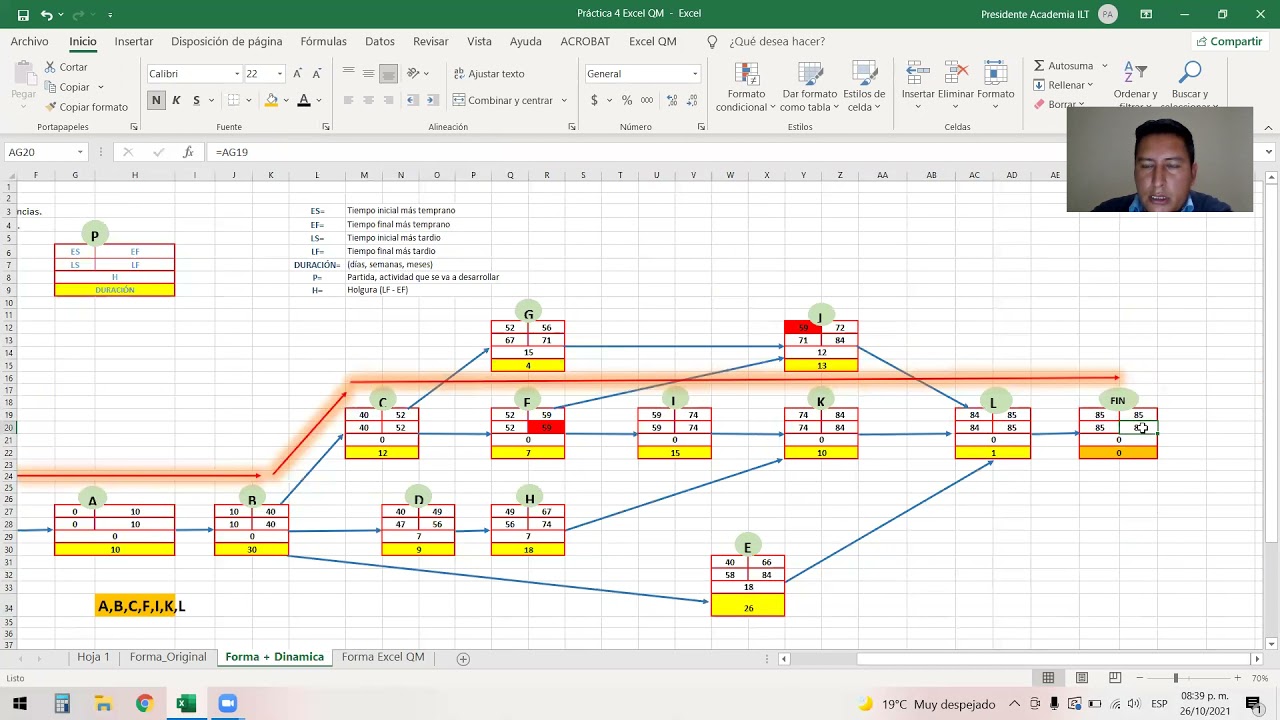Switch to Forma_Original sheet tab
Screen dimensions: 1280x720
click(x=168, y=657)
